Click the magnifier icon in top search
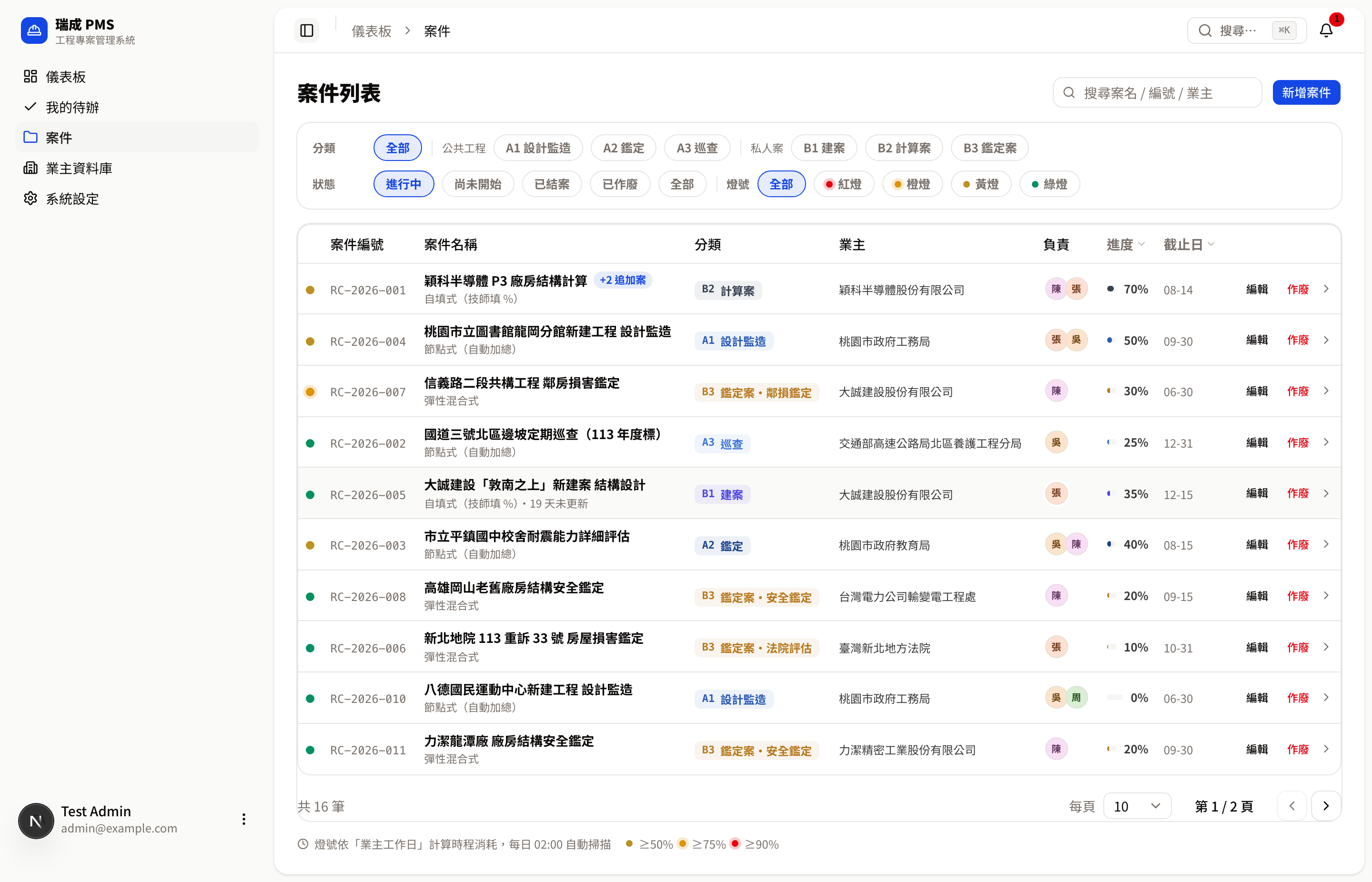 point(1205,30)
